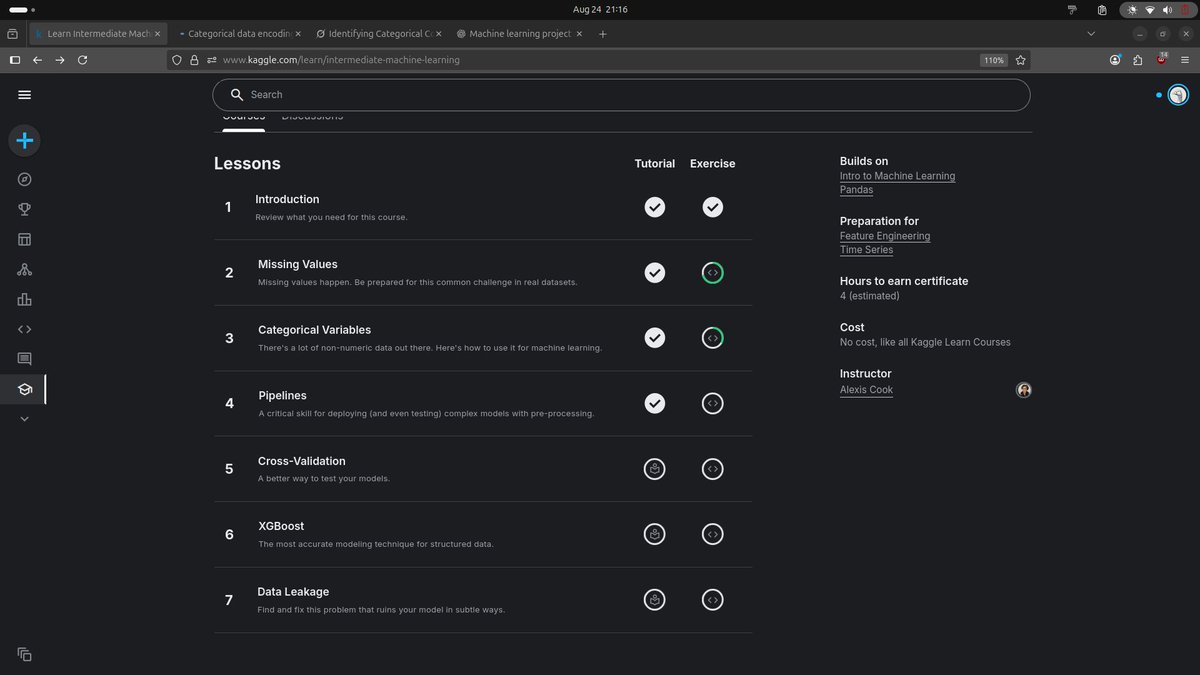Viewport: 1200px width, 675px height.
Task: Open Discussions icon in sidebar
Action: [x=25, y=359]
